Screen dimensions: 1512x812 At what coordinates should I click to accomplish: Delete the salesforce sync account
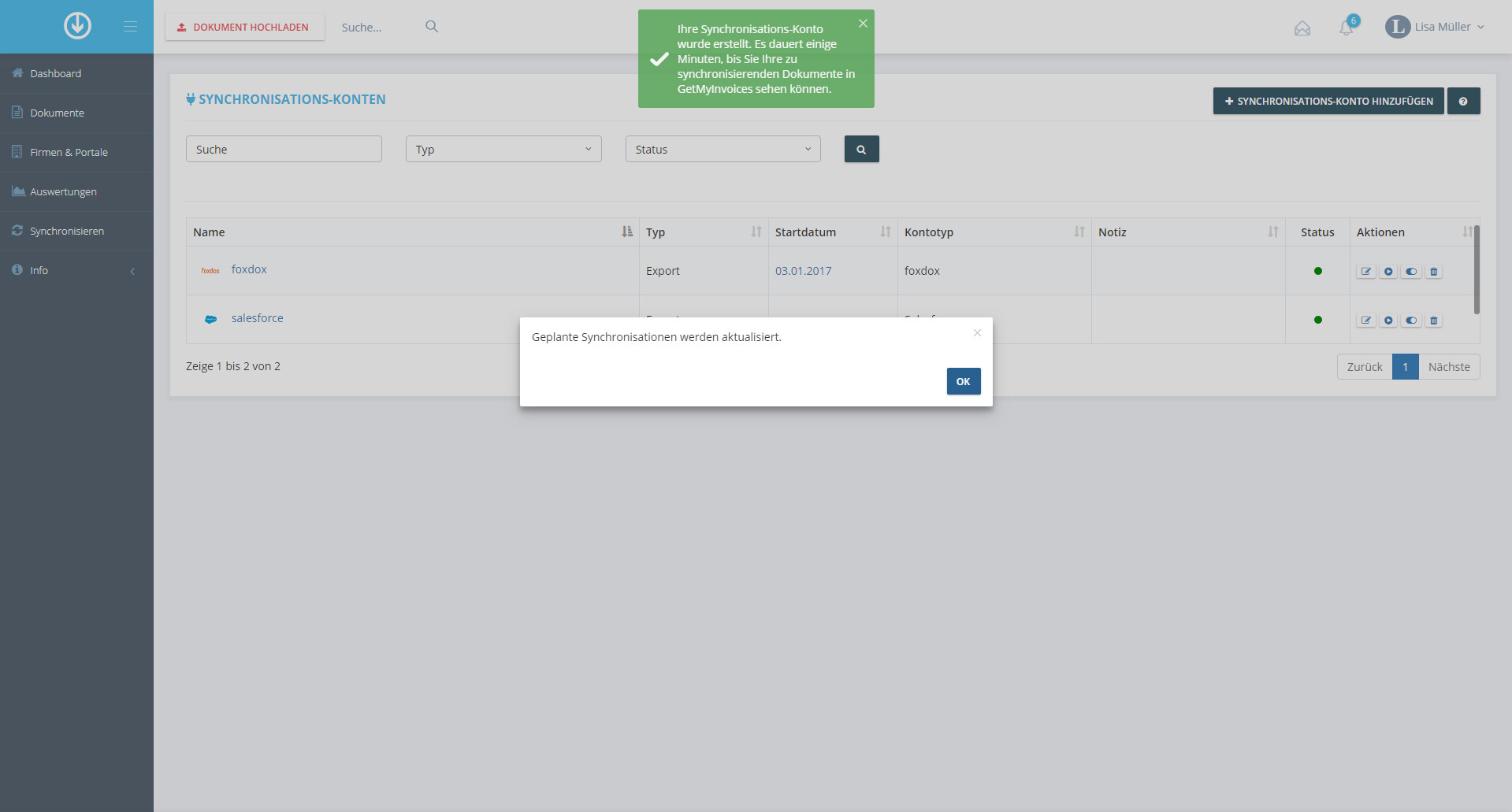pyautogui.click(x=1434, y=321)
